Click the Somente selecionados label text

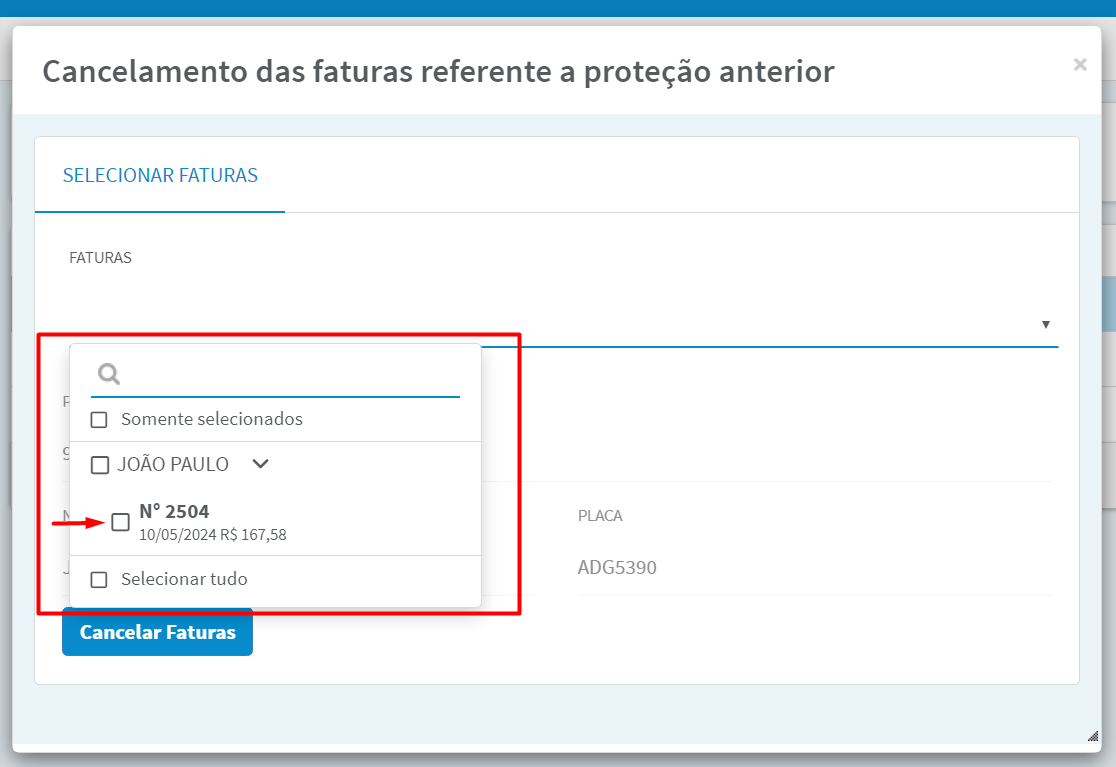(211, 419)
